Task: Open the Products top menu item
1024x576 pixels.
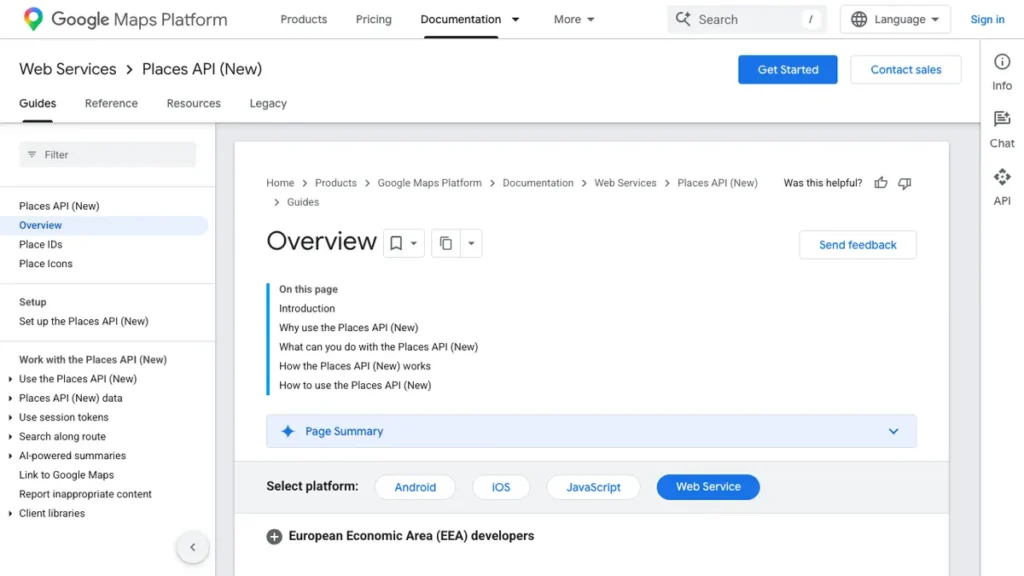Action: (x=304, y=20)
